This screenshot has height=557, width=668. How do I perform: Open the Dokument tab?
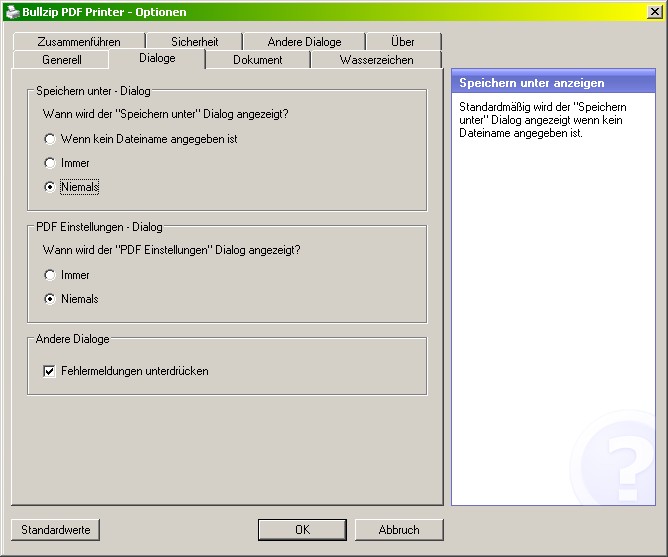257,59
